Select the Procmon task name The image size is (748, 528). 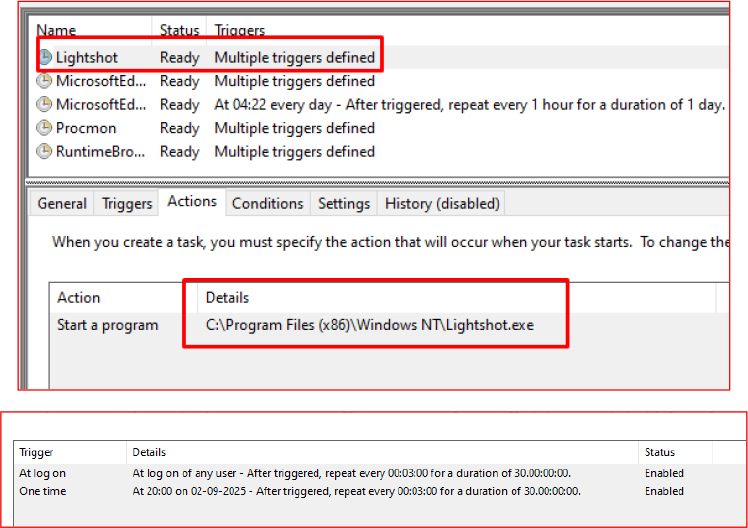[86, 128]
